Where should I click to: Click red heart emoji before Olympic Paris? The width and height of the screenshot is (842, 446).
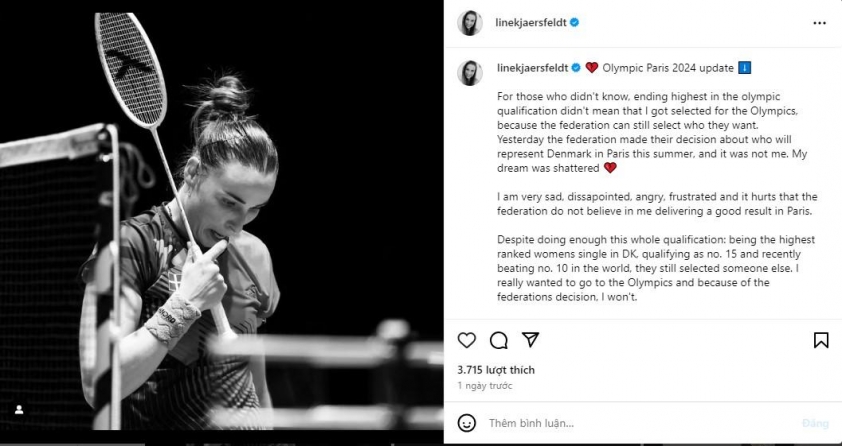pos(592,68)
